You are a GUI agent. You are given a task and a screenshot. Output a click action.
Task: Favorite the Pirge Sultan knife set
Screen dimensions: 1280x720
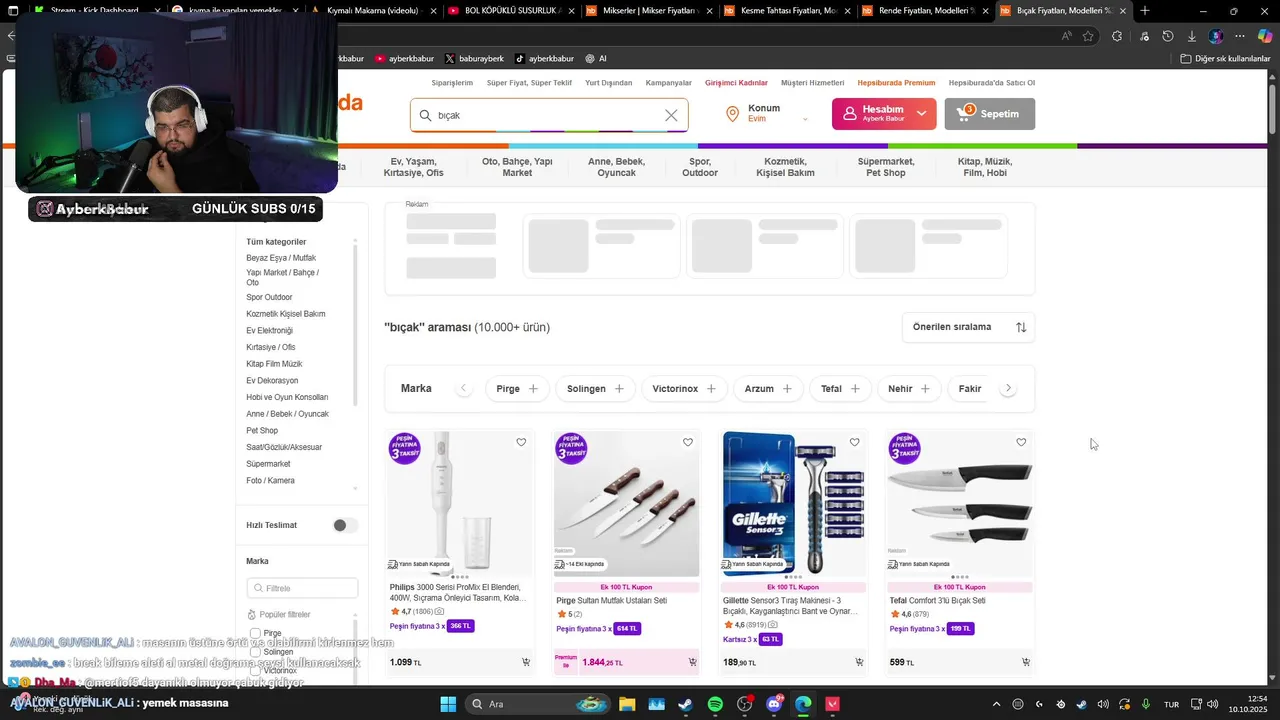tap(688, 442)
